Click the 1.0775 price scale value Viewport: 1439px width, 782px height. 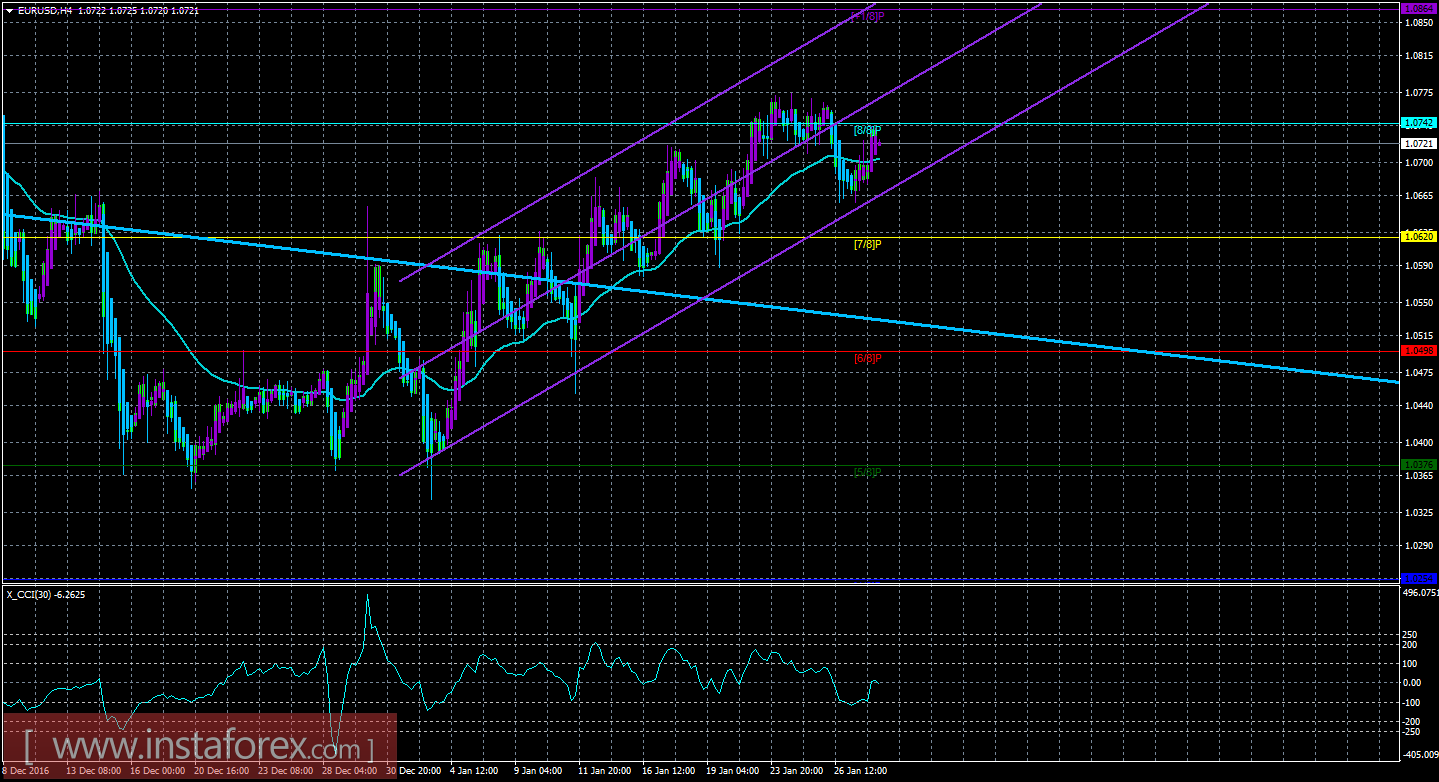point(1418,93)
